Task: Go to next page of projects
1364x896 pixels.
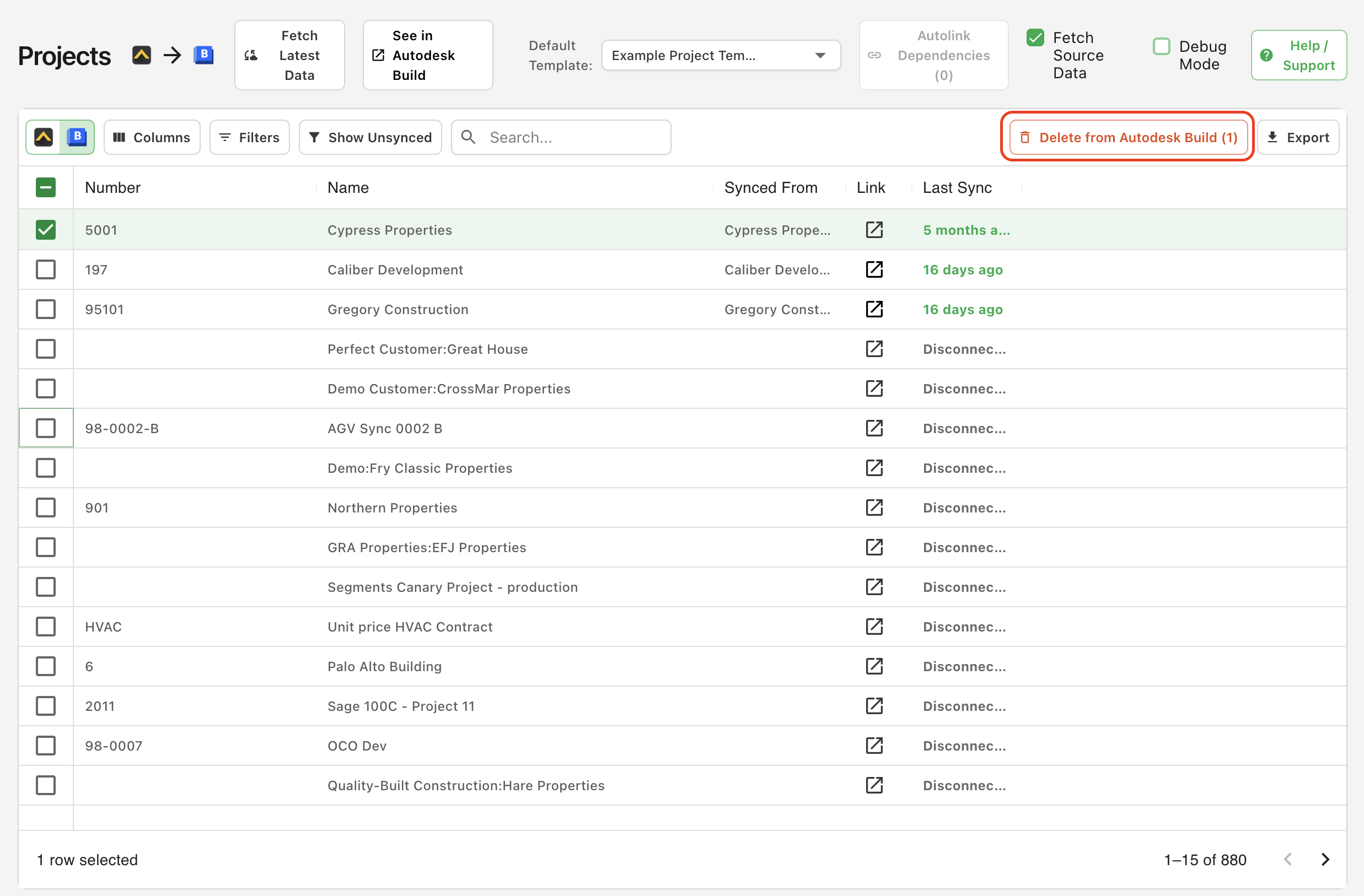Action: point(1325,859)
